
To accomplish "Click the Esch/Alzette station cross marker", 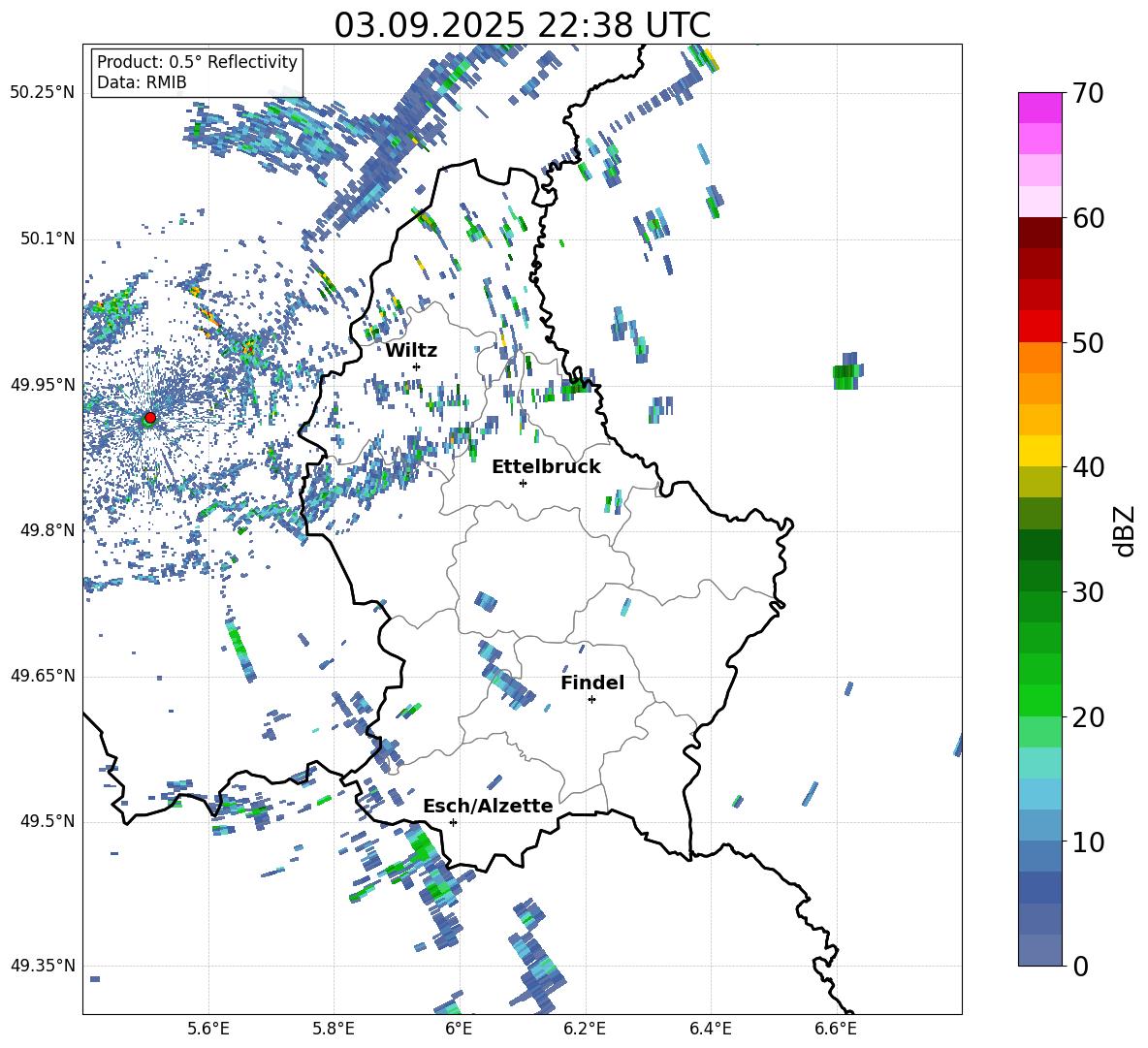I will (453, 822).
